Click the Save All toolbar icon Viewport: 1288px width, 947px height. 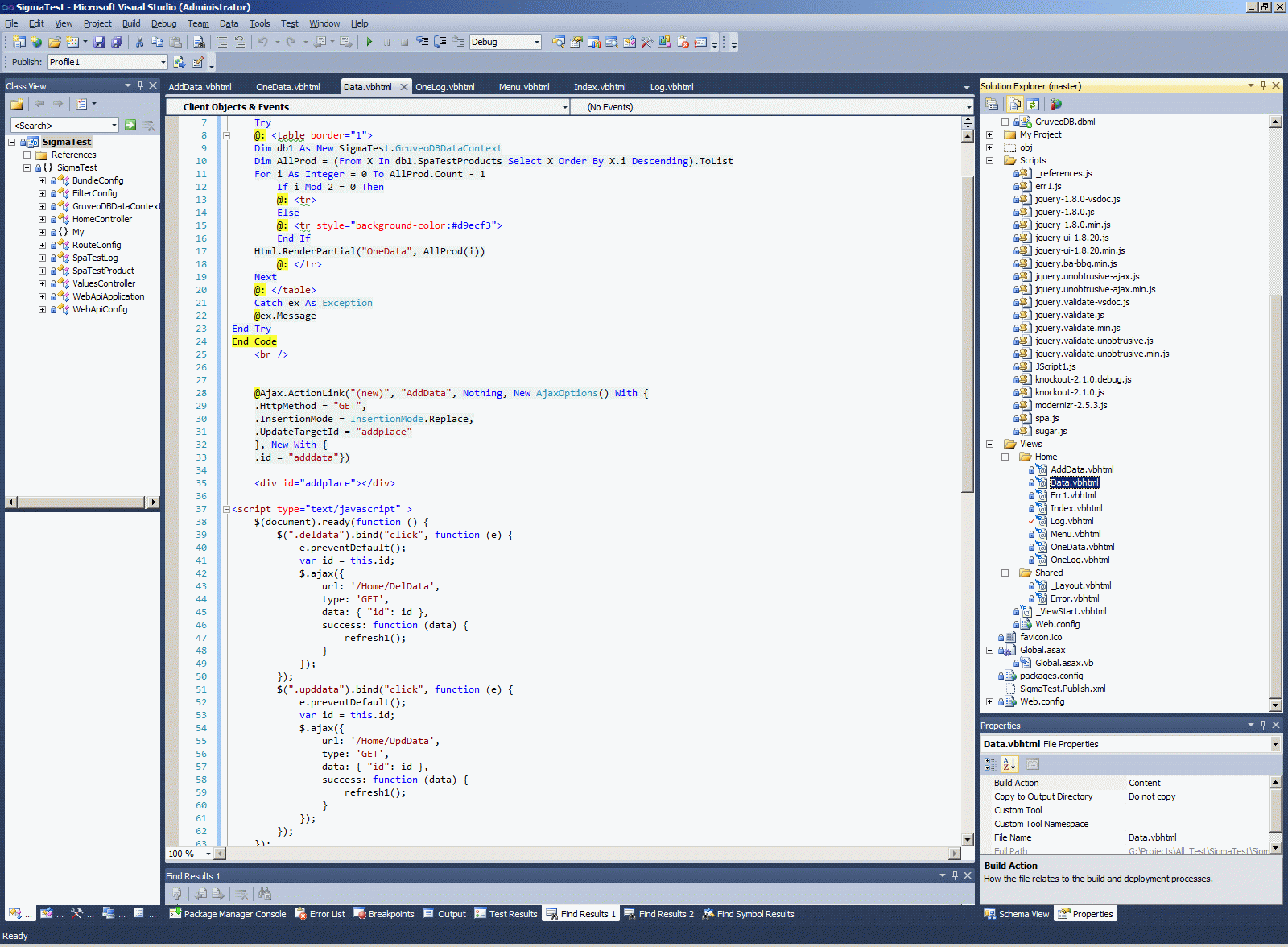[x=117, y=42]
